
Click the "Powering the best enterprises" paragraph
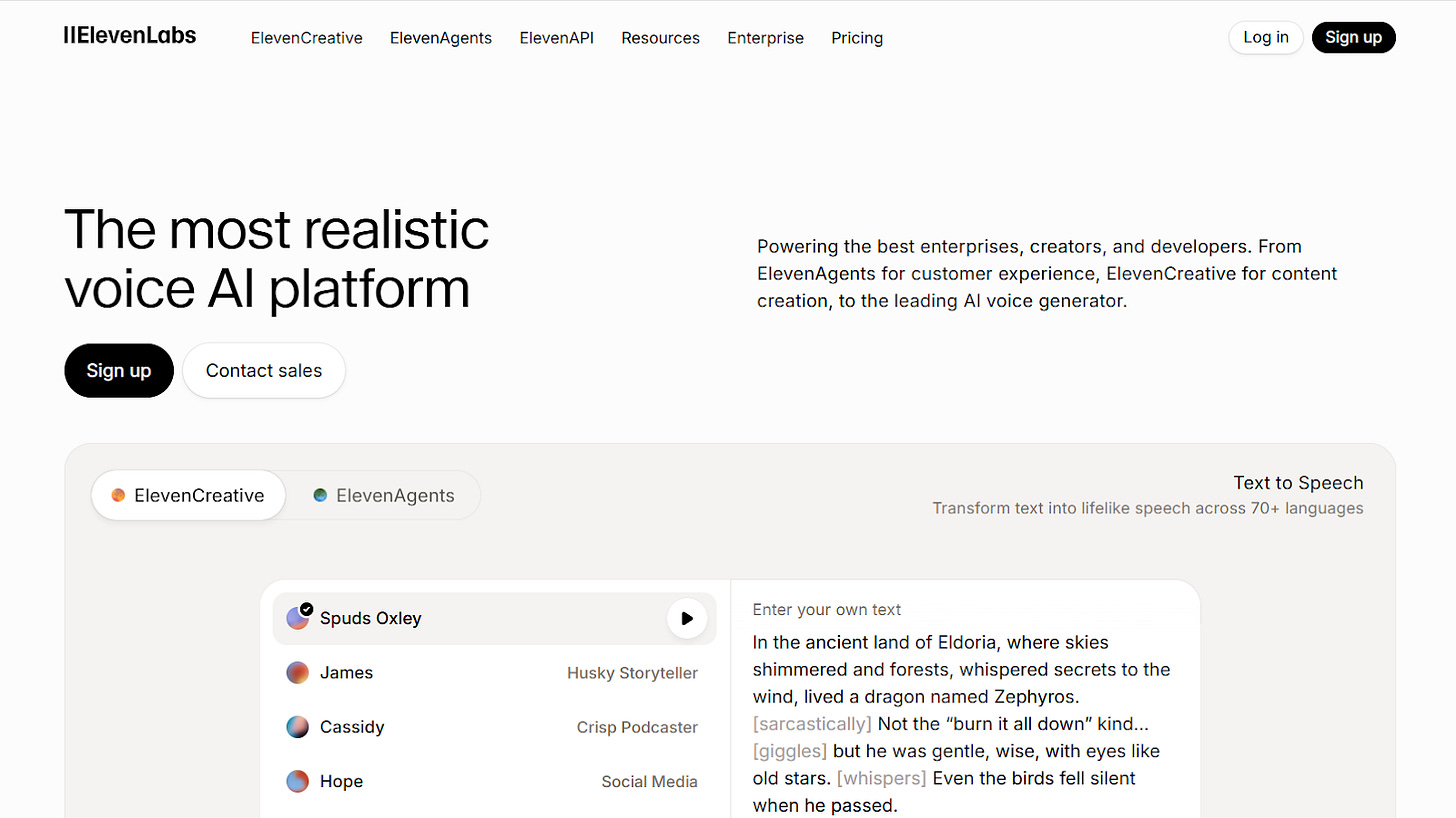coord(1047,273)
